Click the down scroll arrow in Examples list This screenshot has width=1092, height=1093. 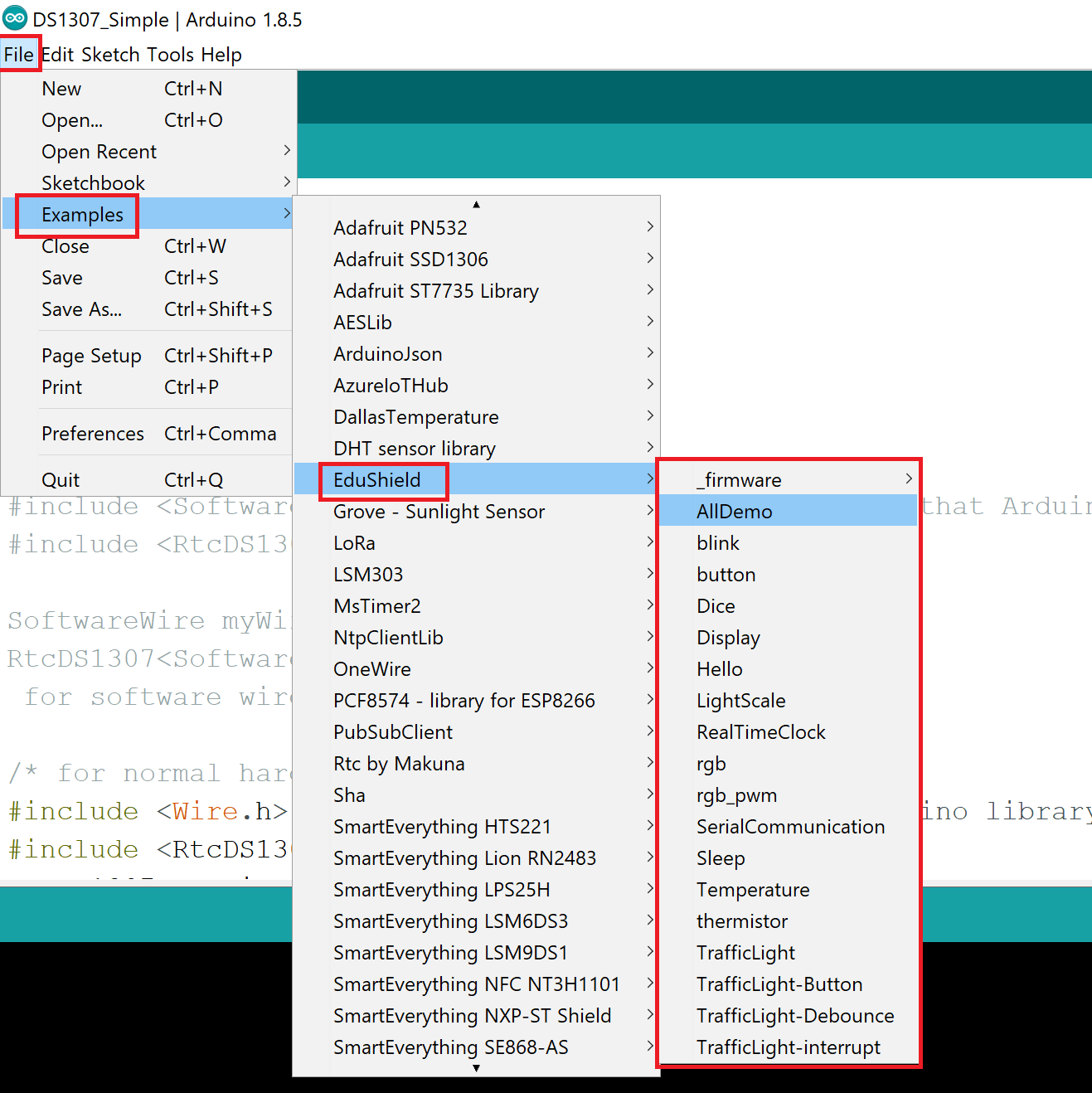(x=476, y=1068)
